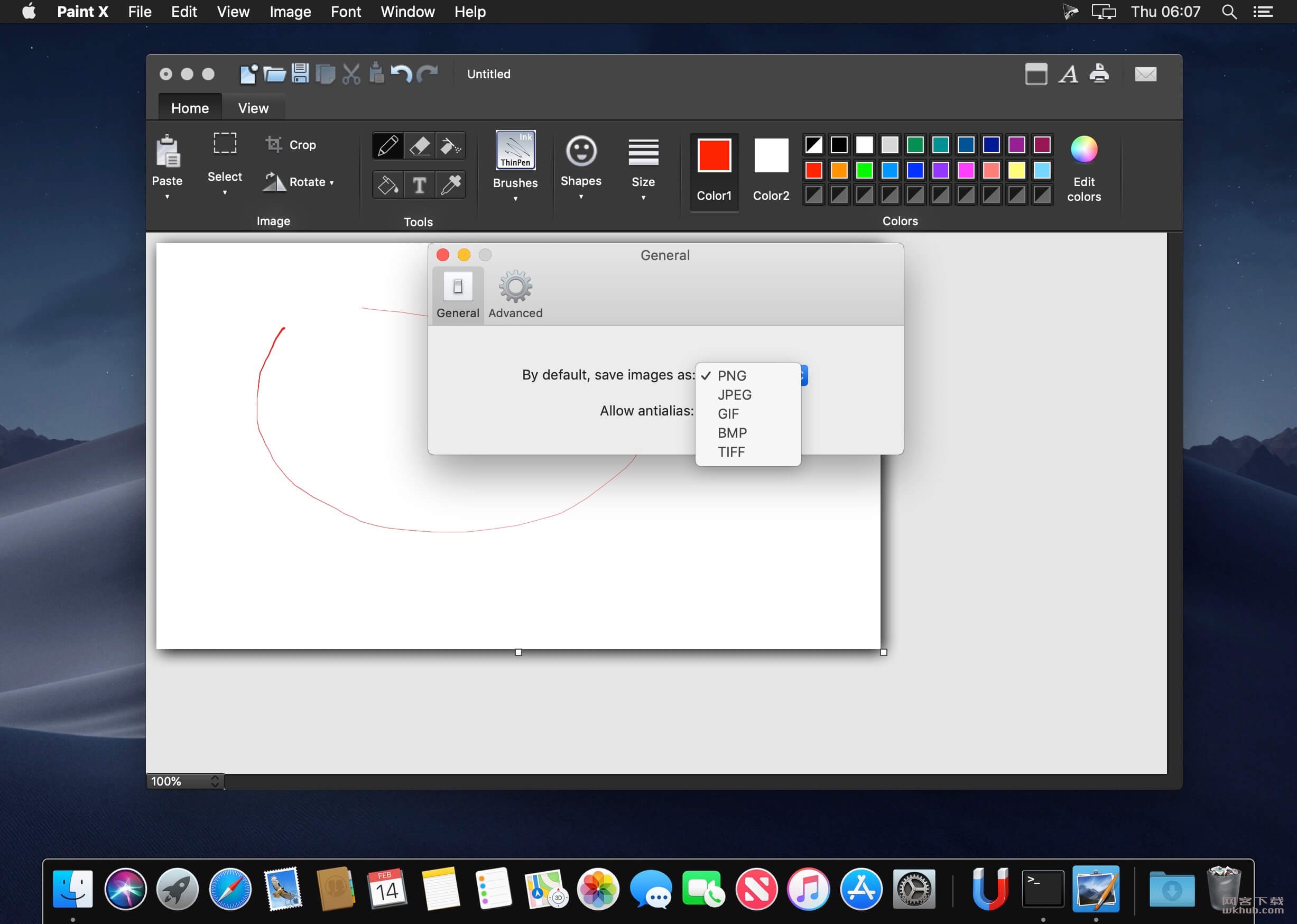This screenshot has height=924, width=1297.
Task: Select the General preferences tab
Action: tap(458, 295)
